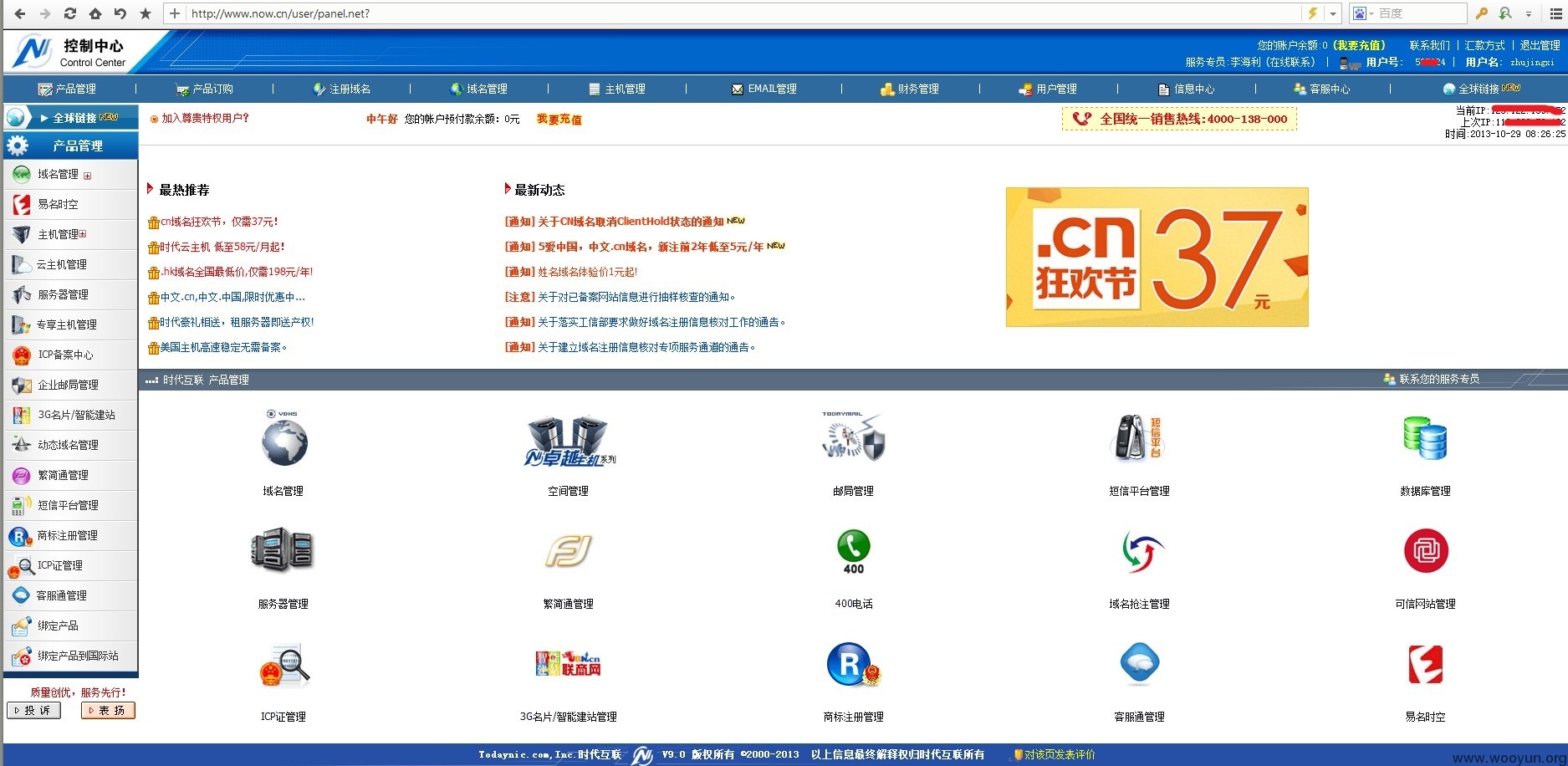Click the 表扬 button

pos(108,710)
